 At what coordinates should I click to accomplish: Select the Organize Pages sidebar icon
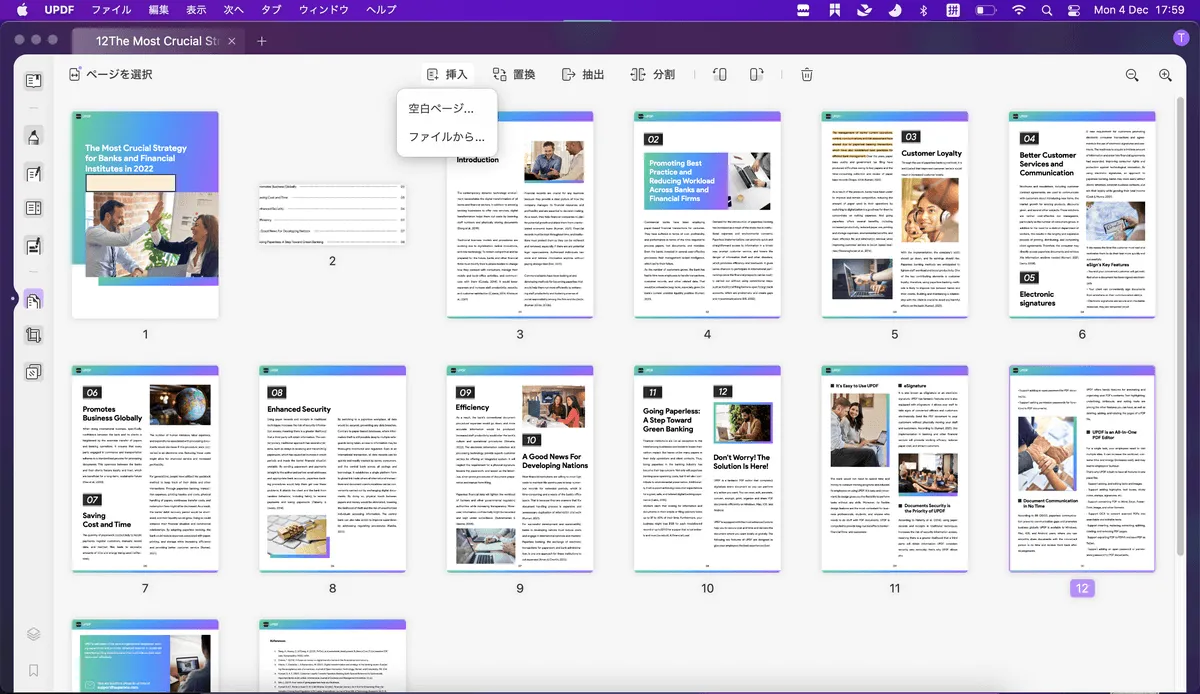pos(33,299)
